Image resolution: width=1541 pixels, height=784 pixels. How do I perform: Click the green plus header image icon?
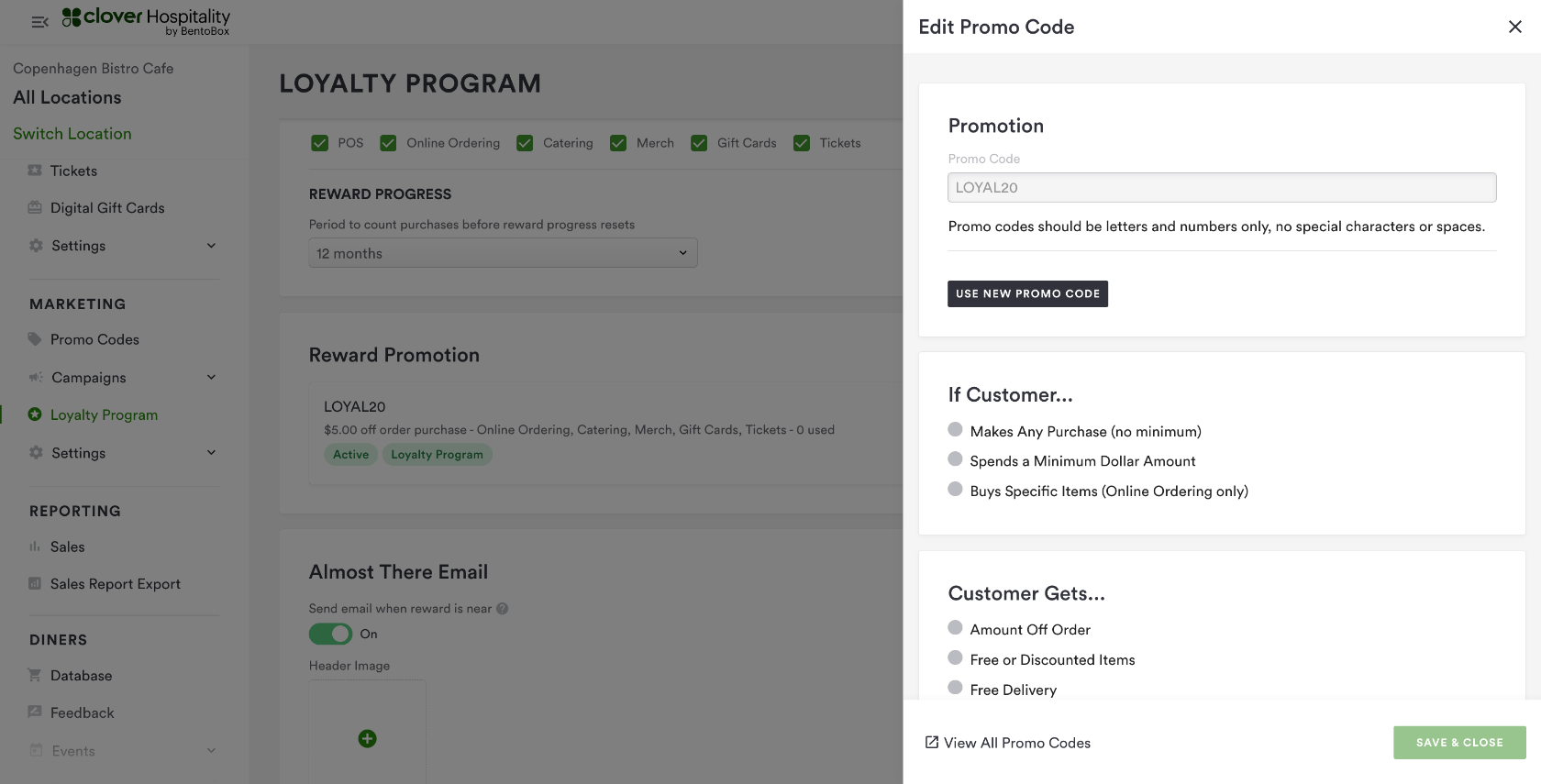(x=367, y=739)
